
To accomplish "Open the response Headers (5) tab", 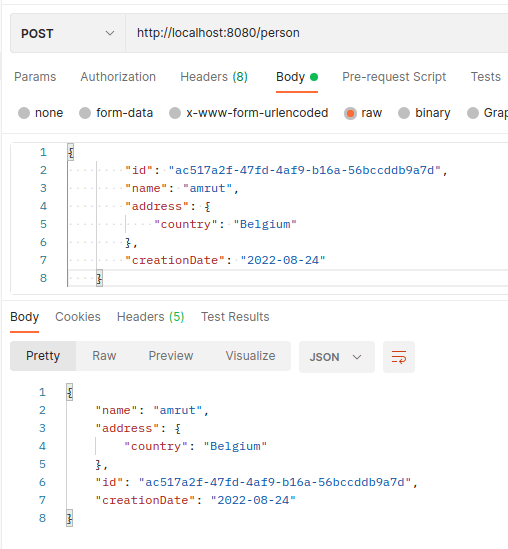I will [151, 317].
